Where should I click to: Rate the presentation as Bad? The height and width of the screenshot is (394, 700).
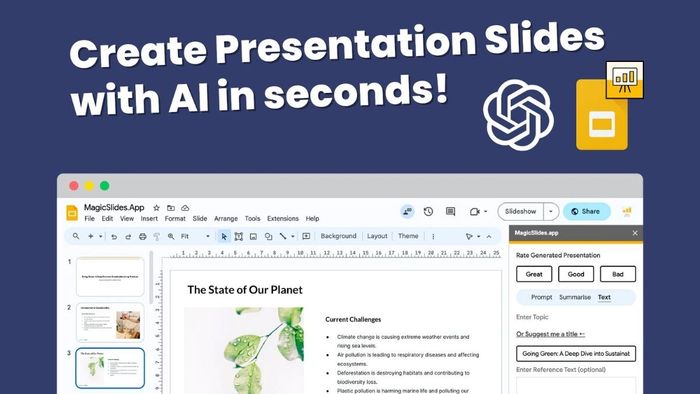pyautogui.click(x=618, y=274)
